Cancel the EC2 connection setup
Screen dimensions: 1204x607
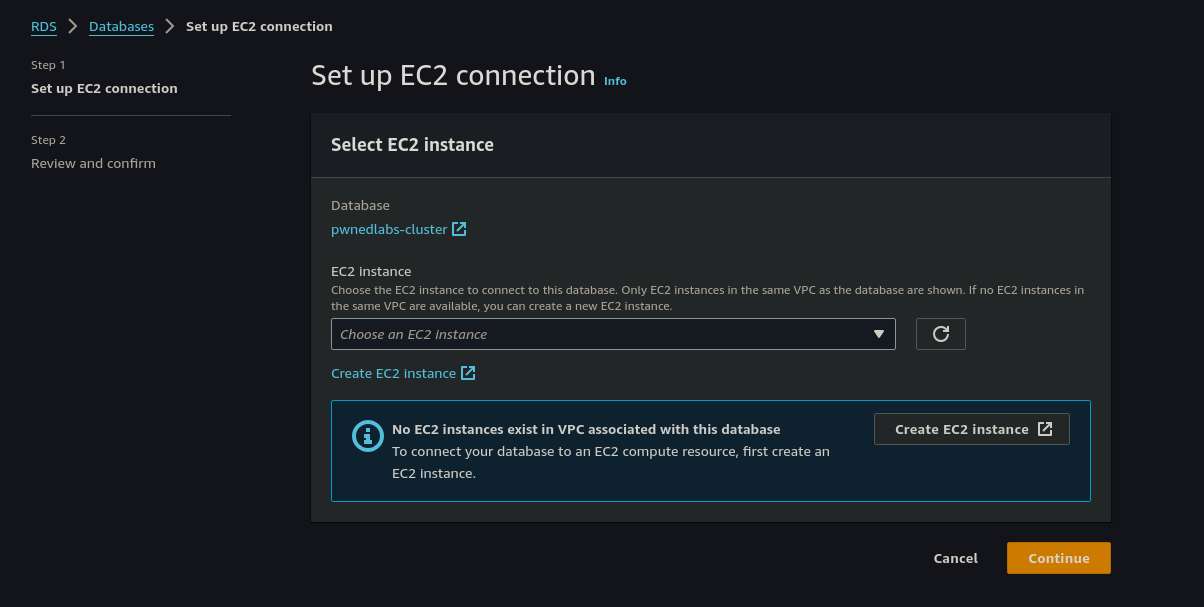955,558
